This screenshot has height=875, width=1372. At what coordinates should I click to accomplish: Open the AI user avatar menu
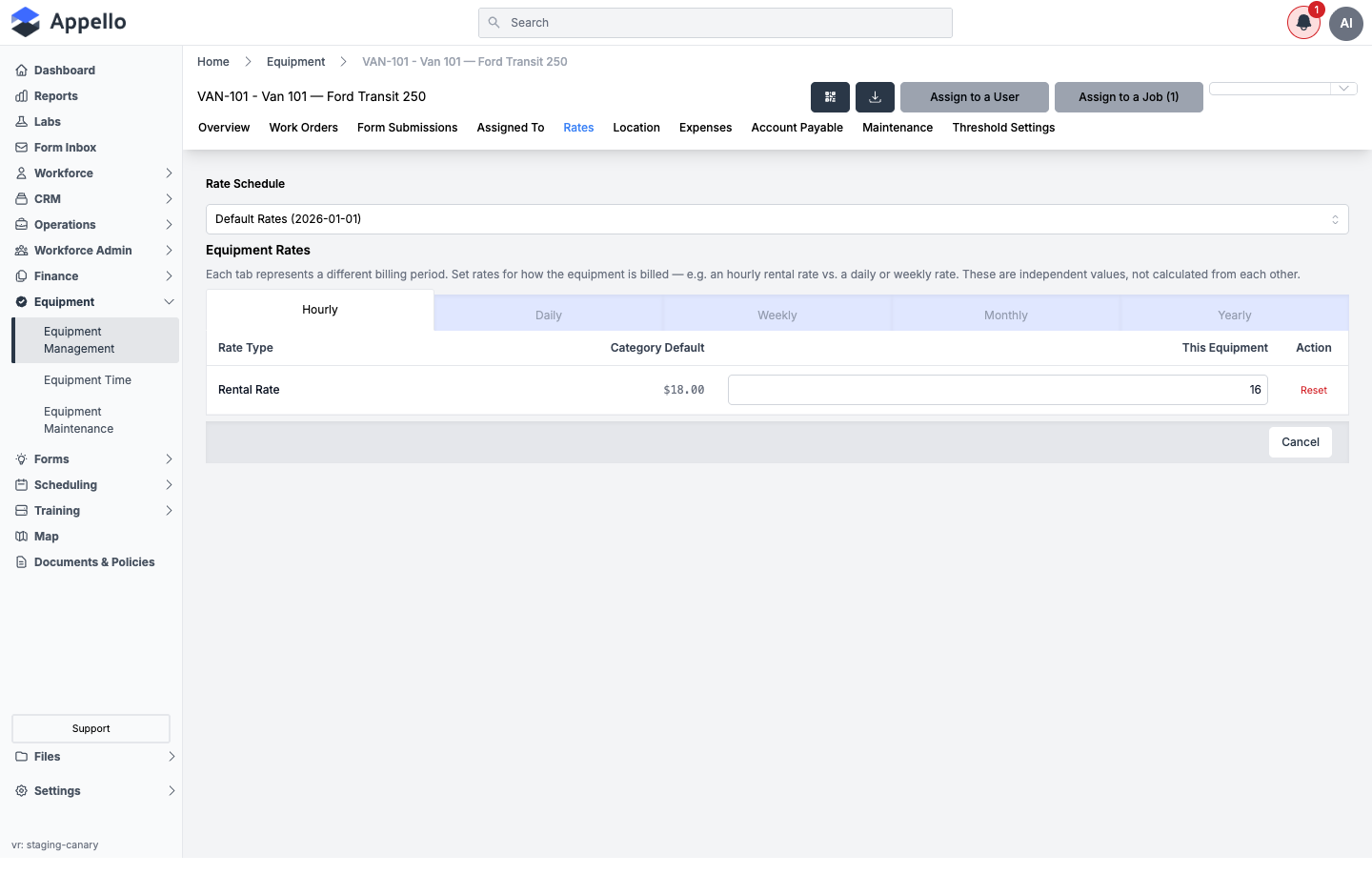tap(1346, 23)
